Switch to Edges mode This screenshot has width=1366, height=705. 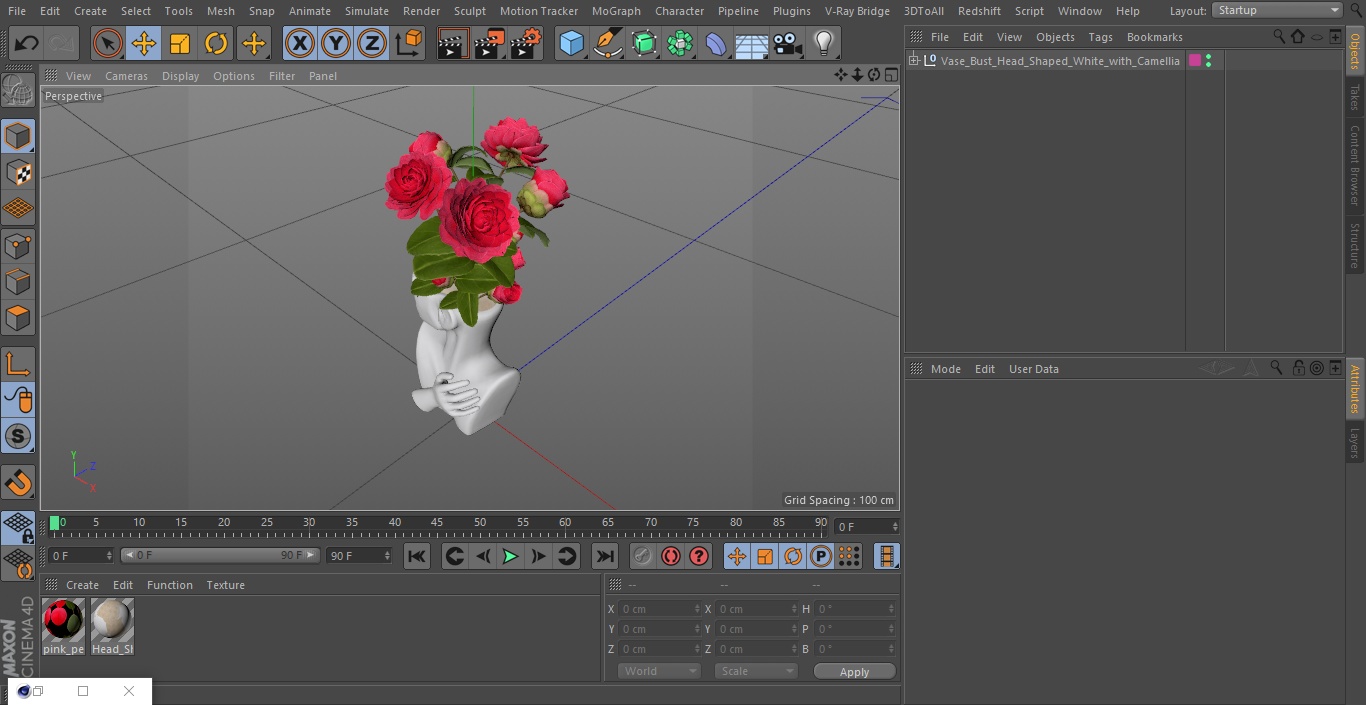pos(18,281)
